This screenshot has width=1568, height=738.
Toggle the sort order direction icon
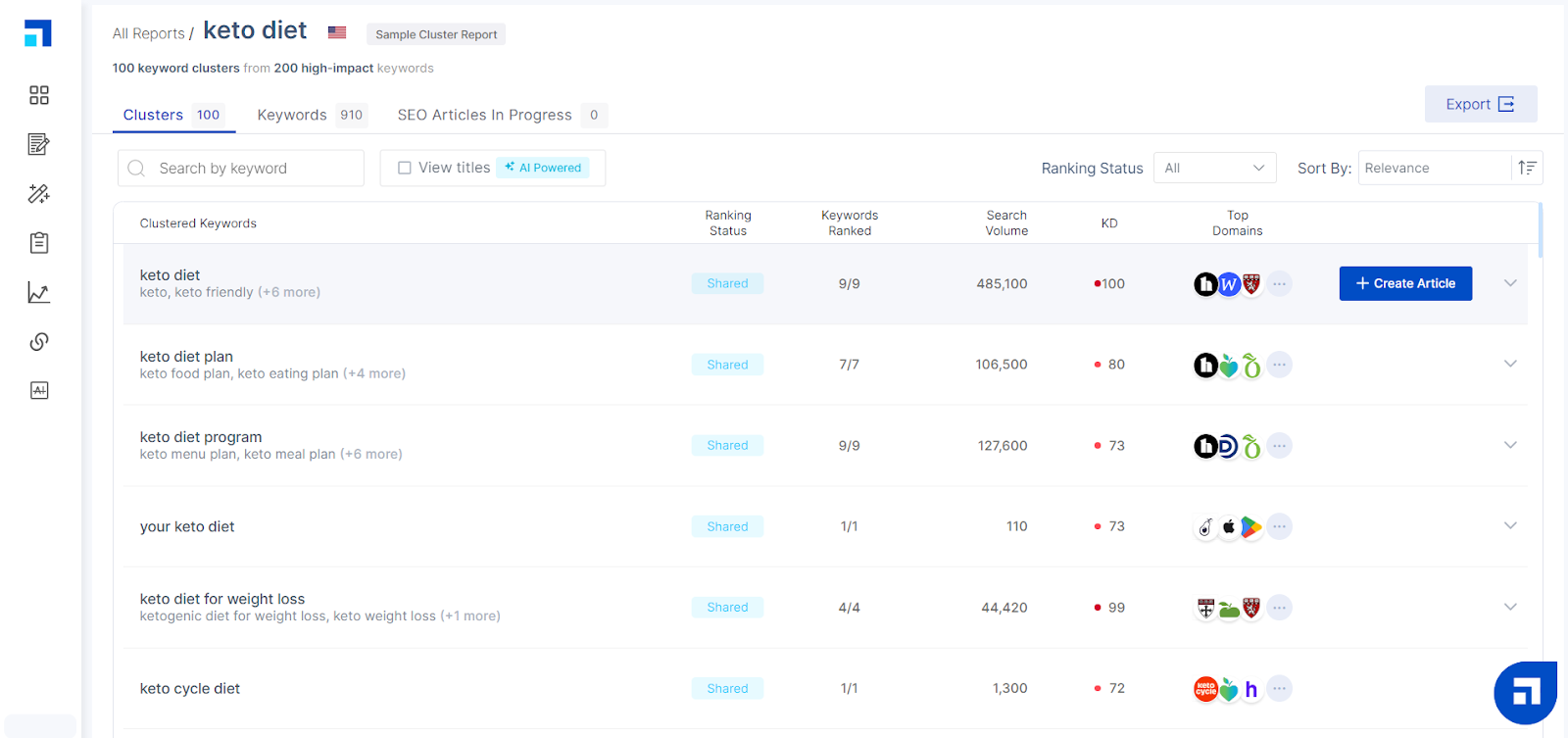(x=1526, y=168)
